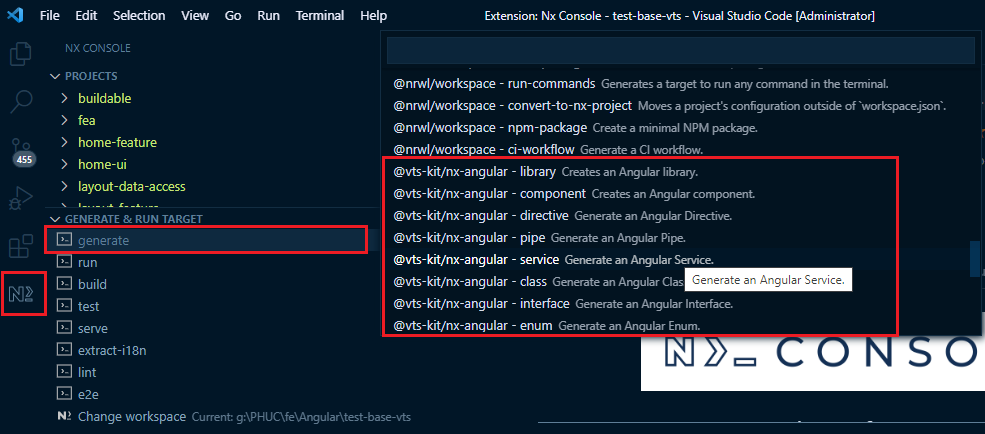Viewport: 985px width, 434px height.
Task: Open the Search view in activity bar
Action: 22,101
